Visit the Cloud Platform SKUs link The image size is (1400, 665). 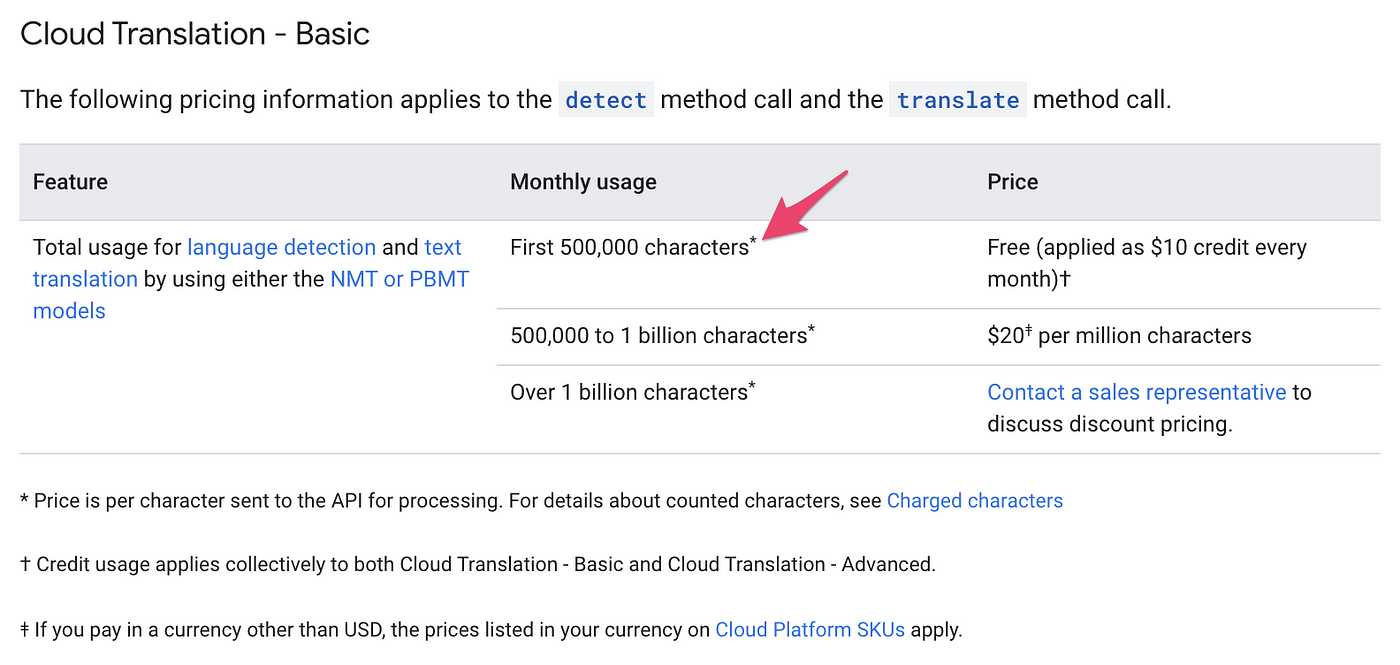(810, 630)
